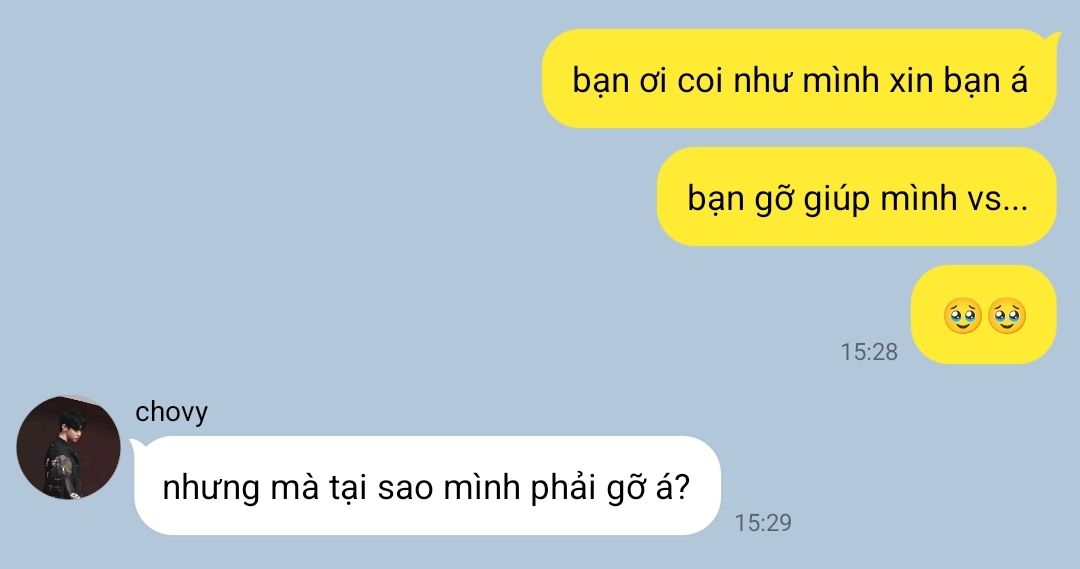Tap chovy's reply "nhưng mà tại sao mình phải gỡ á?"

(426, 486)
